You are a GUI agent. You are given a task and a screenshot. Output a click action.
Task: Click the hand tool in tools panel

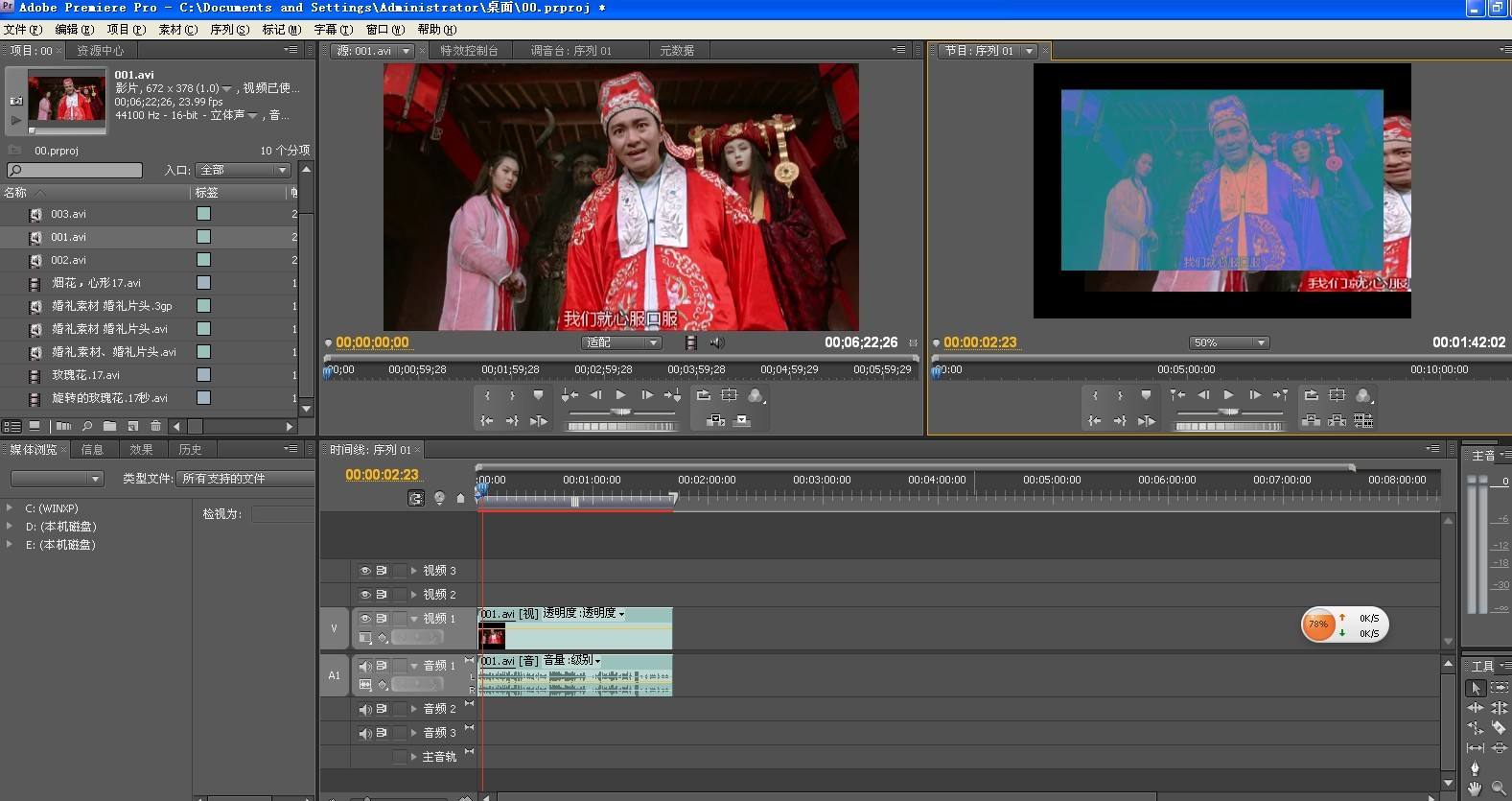(x=1476, y=789)
